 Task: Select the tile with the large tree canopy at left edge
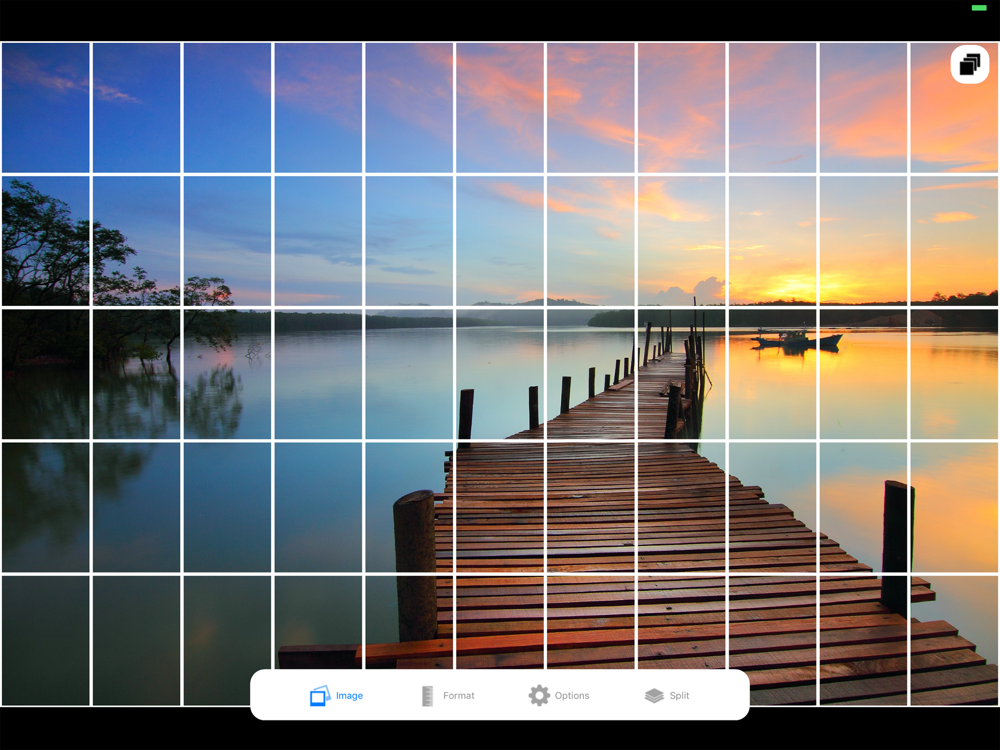45,240
